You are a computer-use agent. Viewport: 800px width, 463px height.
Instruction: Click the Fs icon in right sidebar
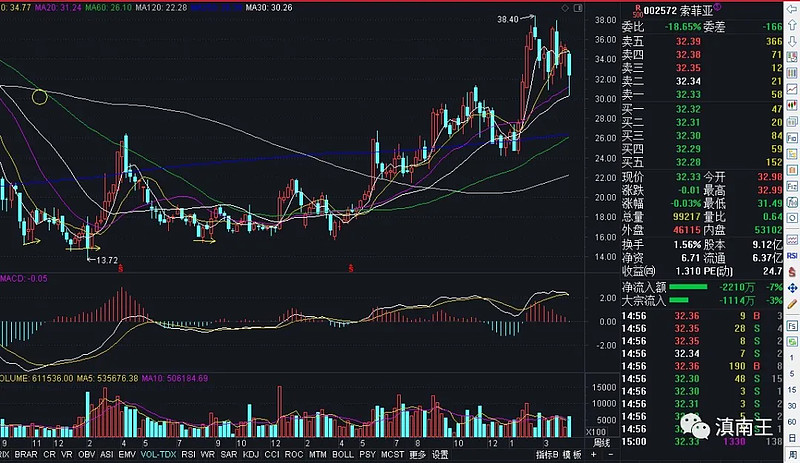click(x=792, y=325)
